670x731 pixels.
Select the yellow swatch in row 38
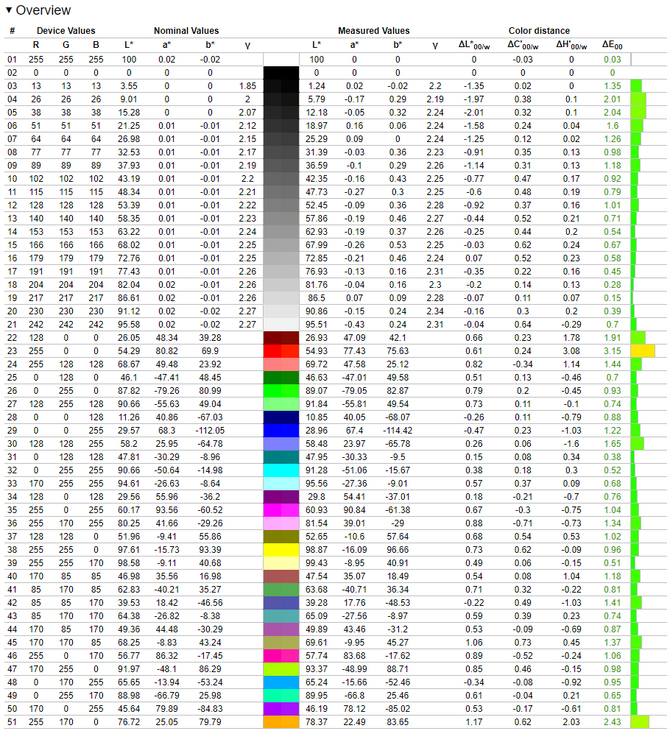(281, 550)
